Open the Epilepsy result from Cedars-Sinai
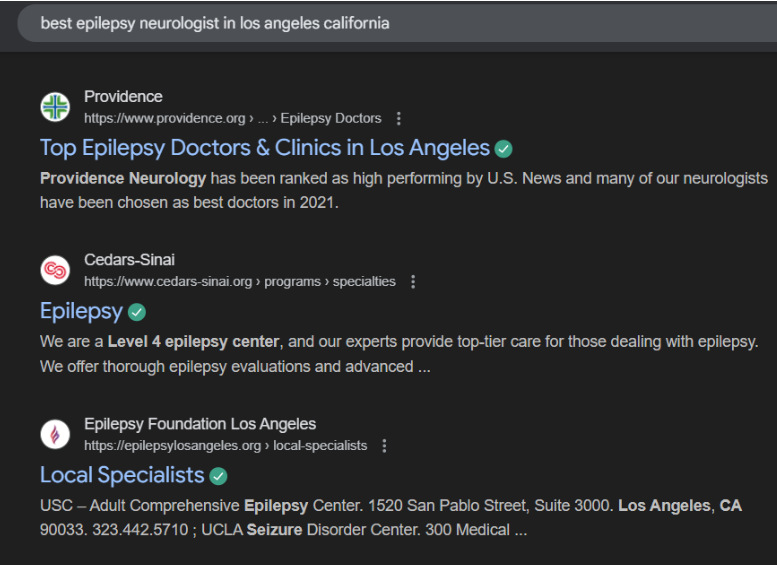Screen dimensions: 777x565 point(81,311)
